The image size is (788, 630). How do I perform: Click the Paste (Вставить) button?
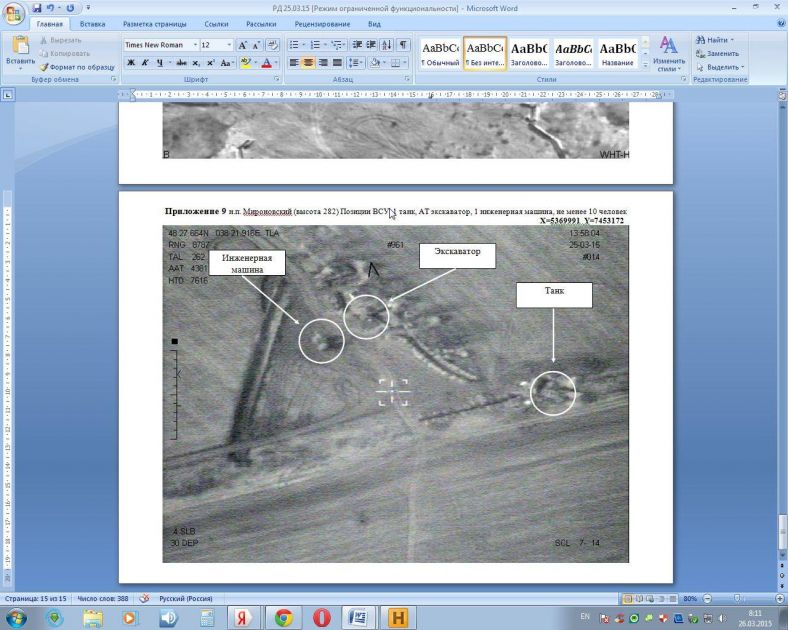click(x=19, y=52)
